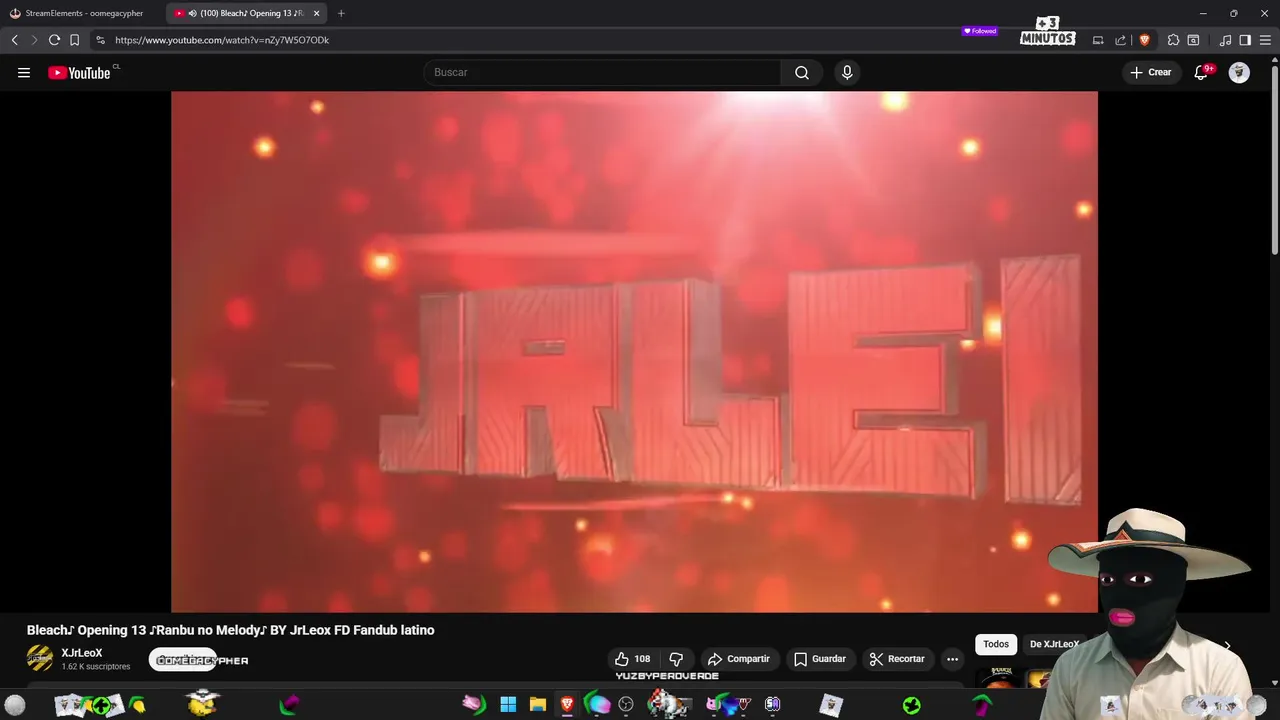Open File Explorer from taskbar
This screenshot has width=1280, height=720.
[537, 704]
